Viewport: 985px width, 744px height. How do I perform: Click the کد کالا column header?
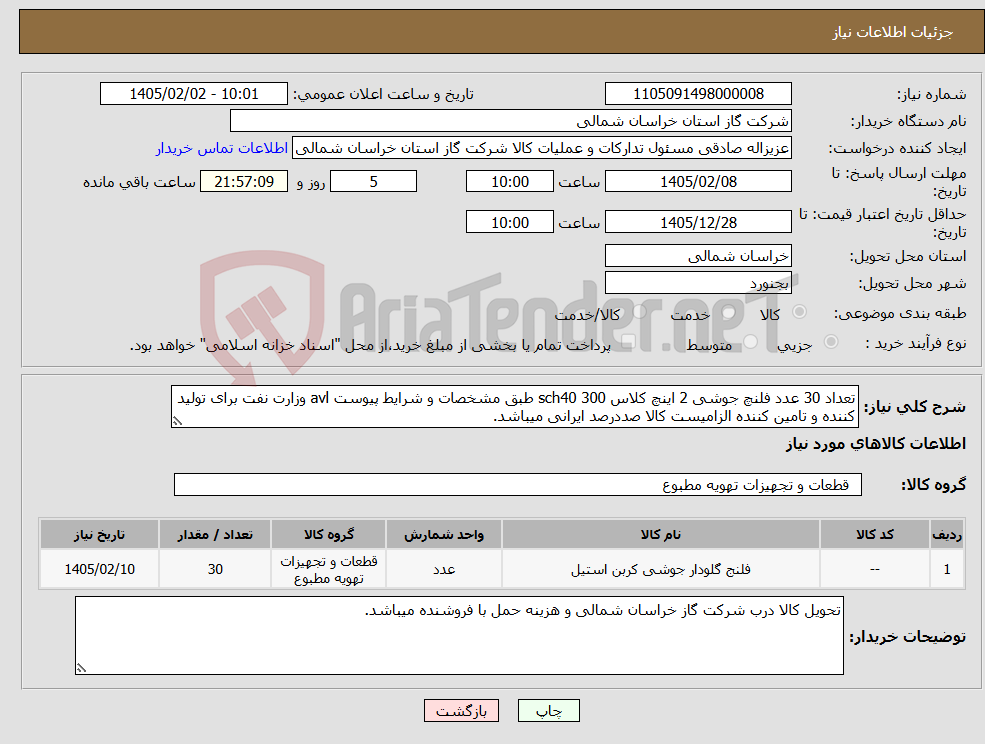(874, 534)
